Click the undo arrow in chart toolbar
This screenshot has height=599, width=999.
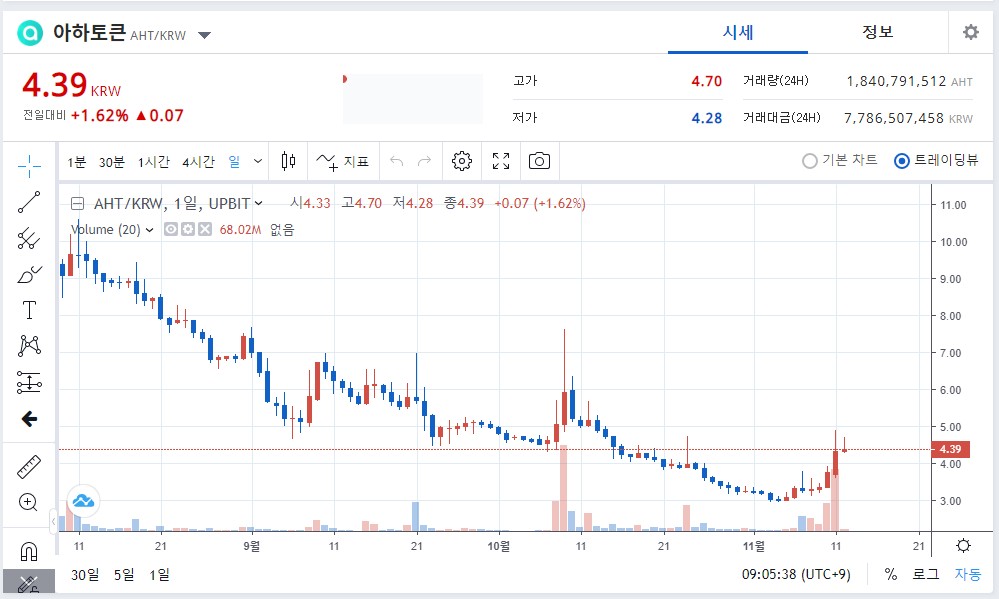click(396, 161)
